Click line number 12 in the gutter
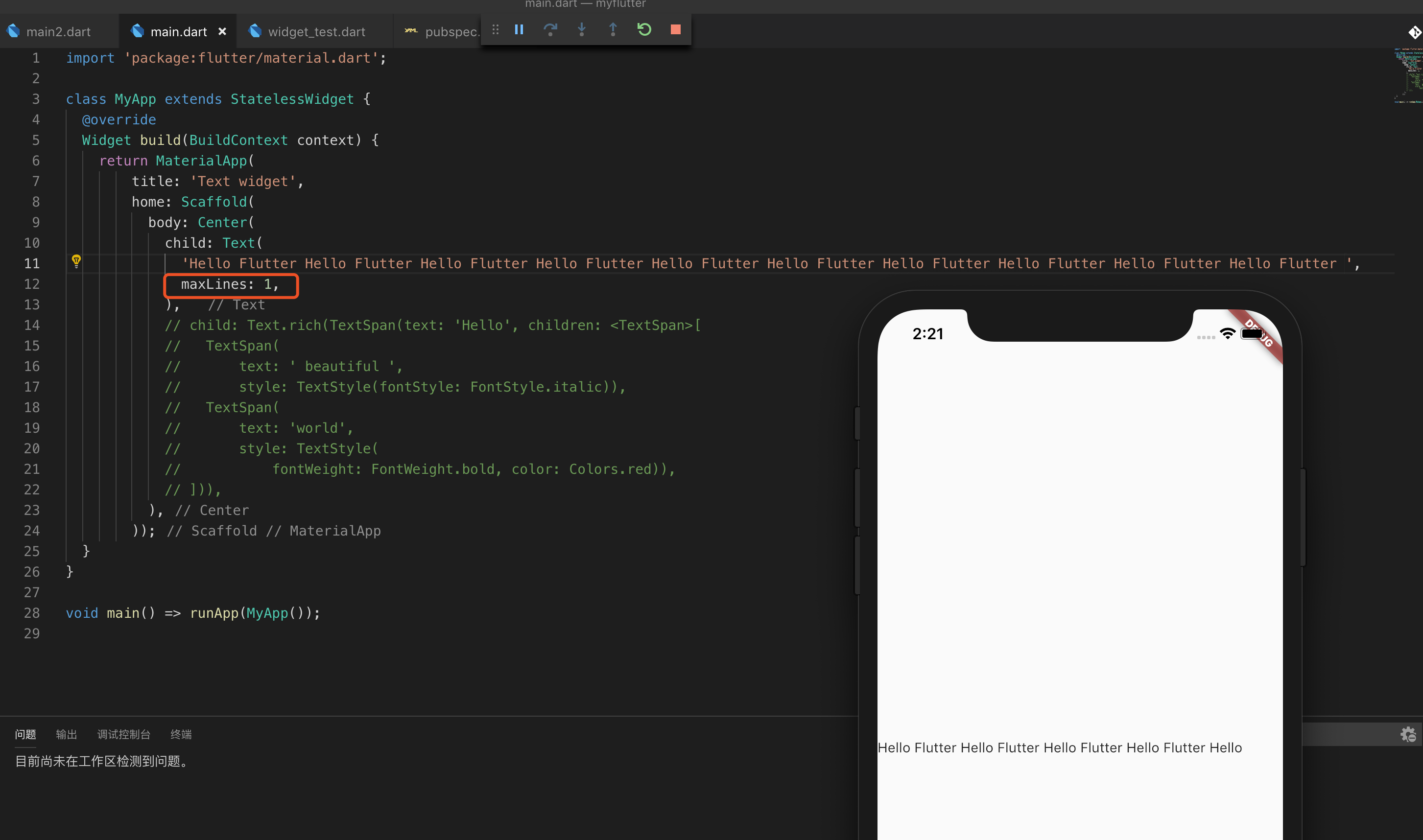 (x=32, y=284)
